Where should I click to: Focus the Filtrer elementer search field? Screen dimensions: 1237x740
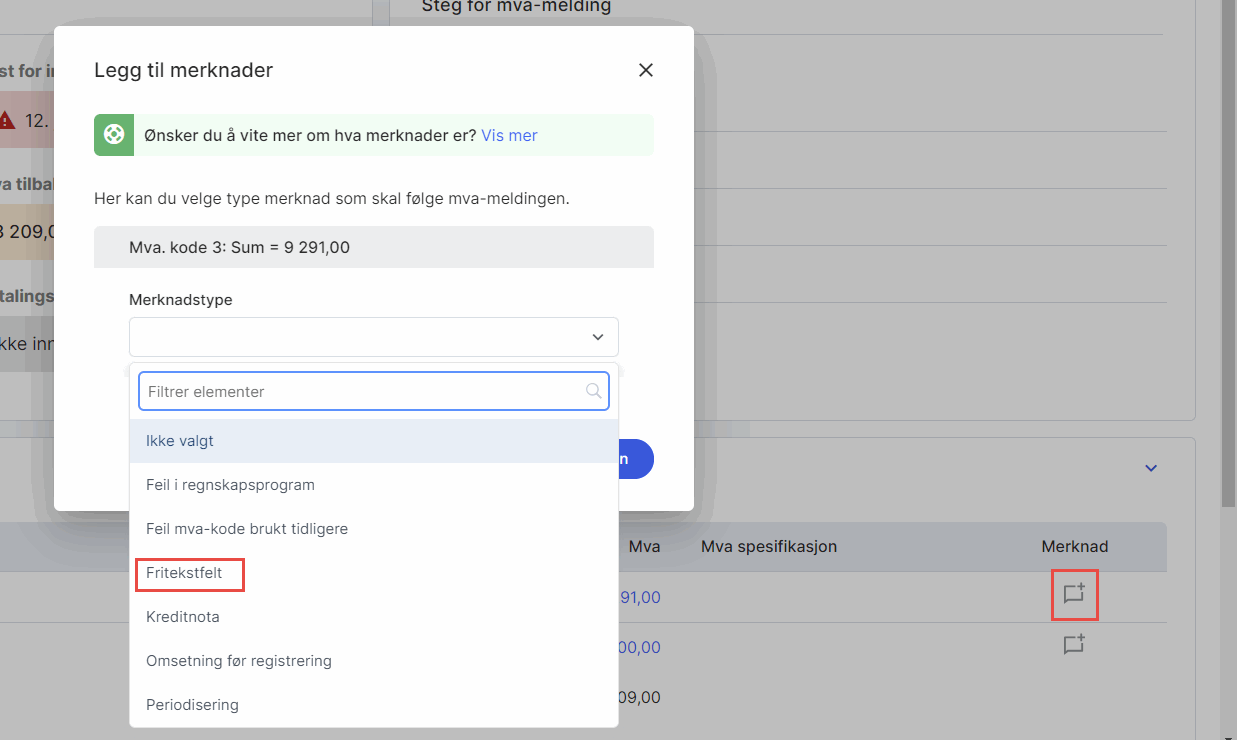point(360,392)
